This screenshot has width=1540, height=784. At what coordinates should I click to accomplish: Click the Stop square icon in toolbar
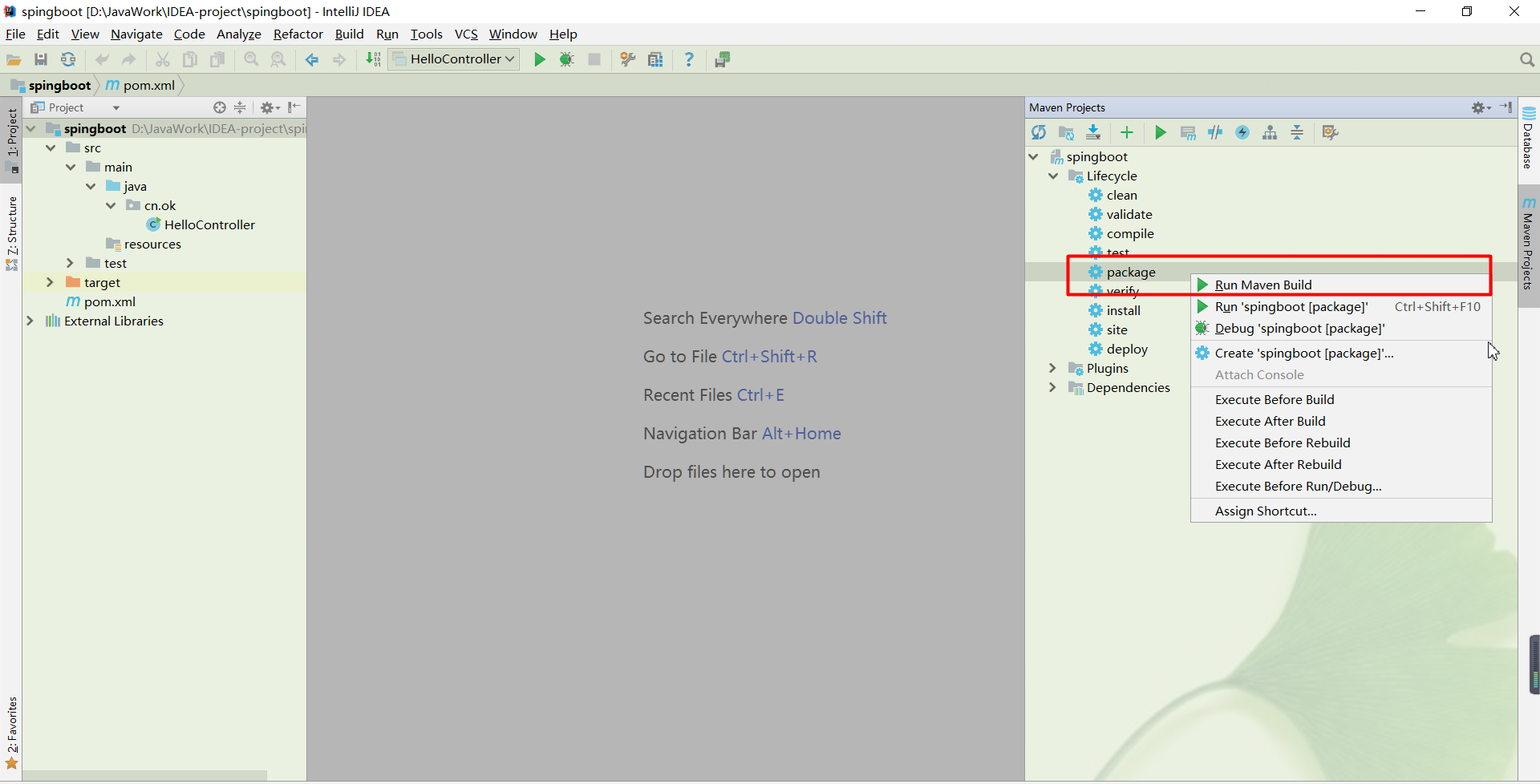click(594, 59)
